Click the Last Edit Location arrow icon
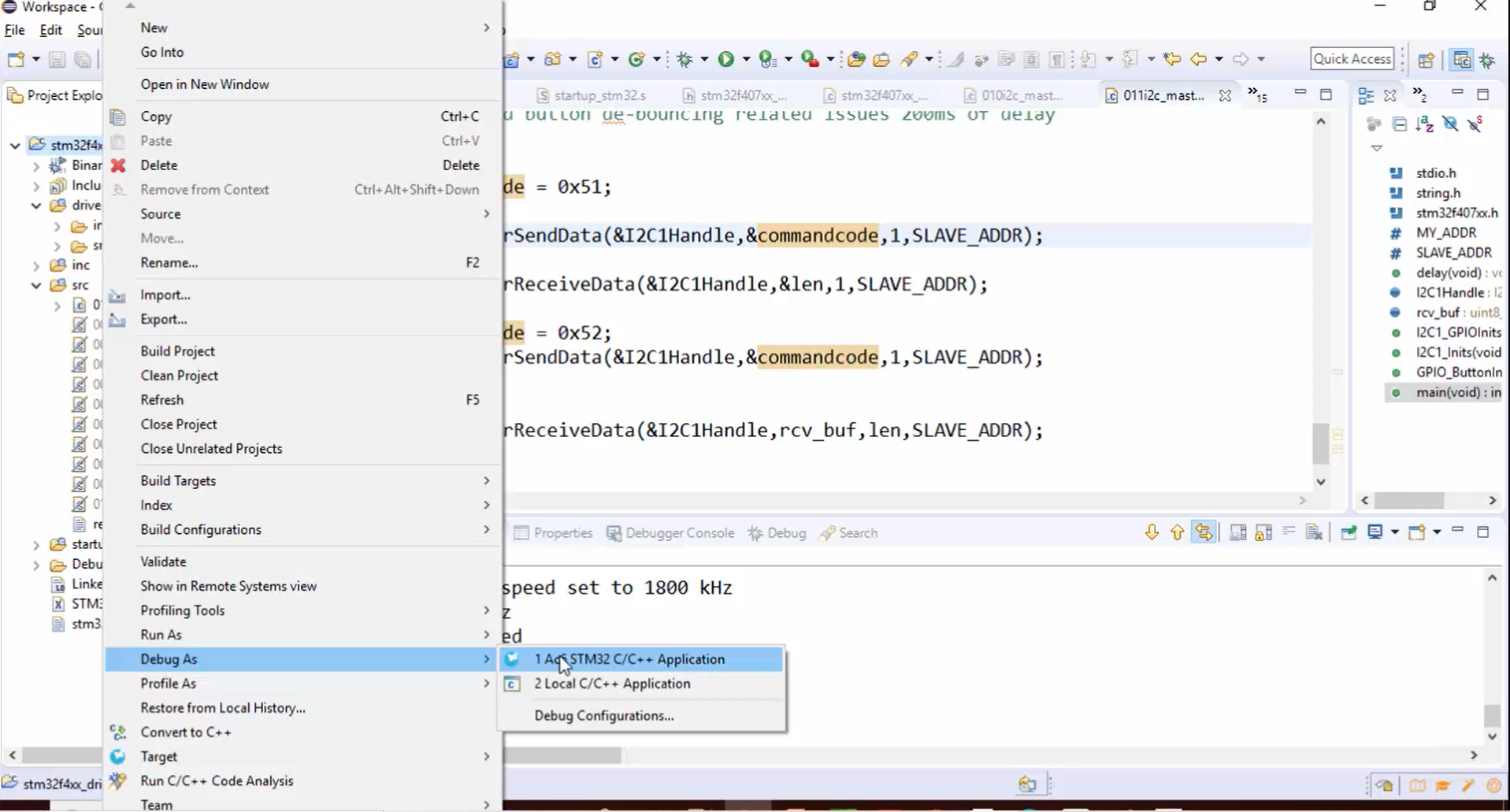This screenshot has height=812, width=1510. click(x=1172, y=59)
